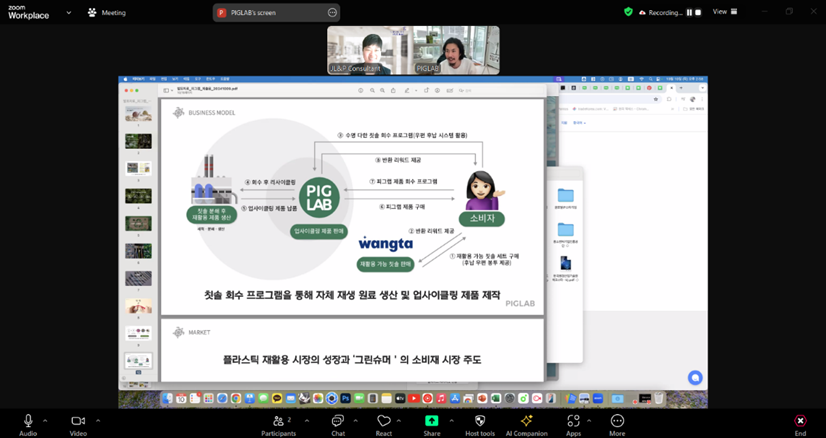This screenshot has height=438, width=826.
Task: Open the Apps panel
Action: click(573, 425)
